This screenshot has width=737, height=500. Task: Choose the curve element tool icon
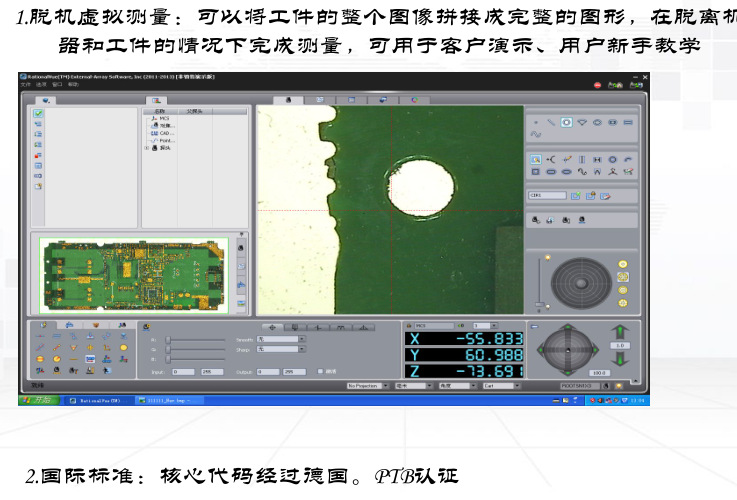(535, 133)
